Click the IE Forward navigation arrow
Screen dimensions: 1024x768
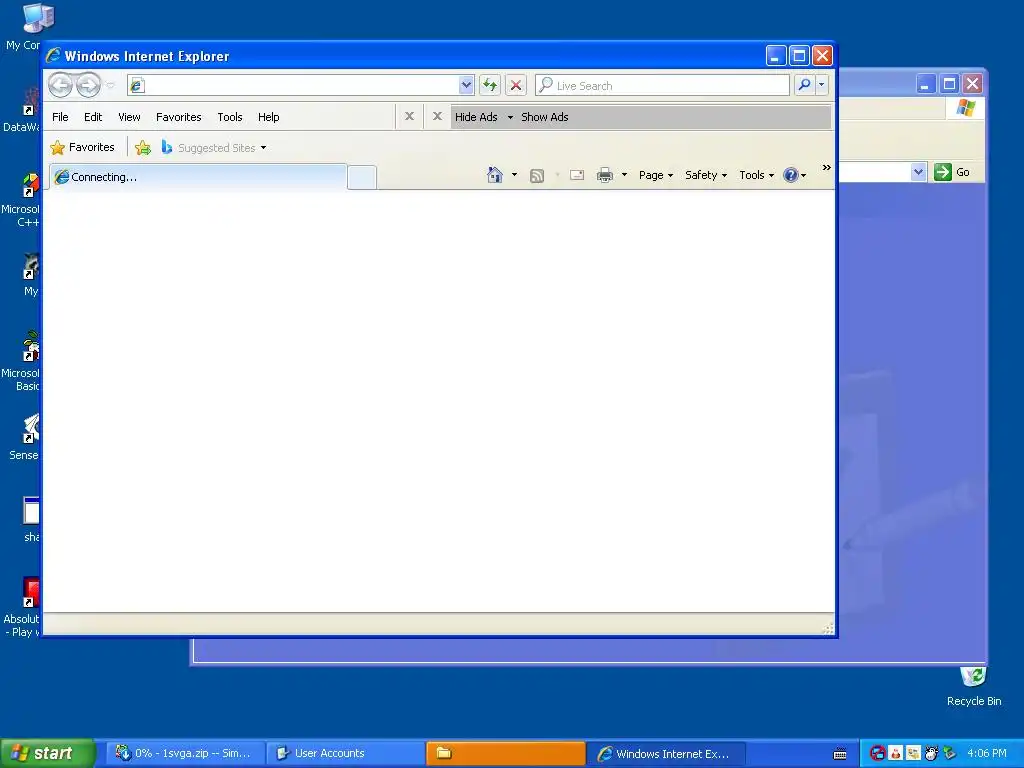tap(88, 85)
